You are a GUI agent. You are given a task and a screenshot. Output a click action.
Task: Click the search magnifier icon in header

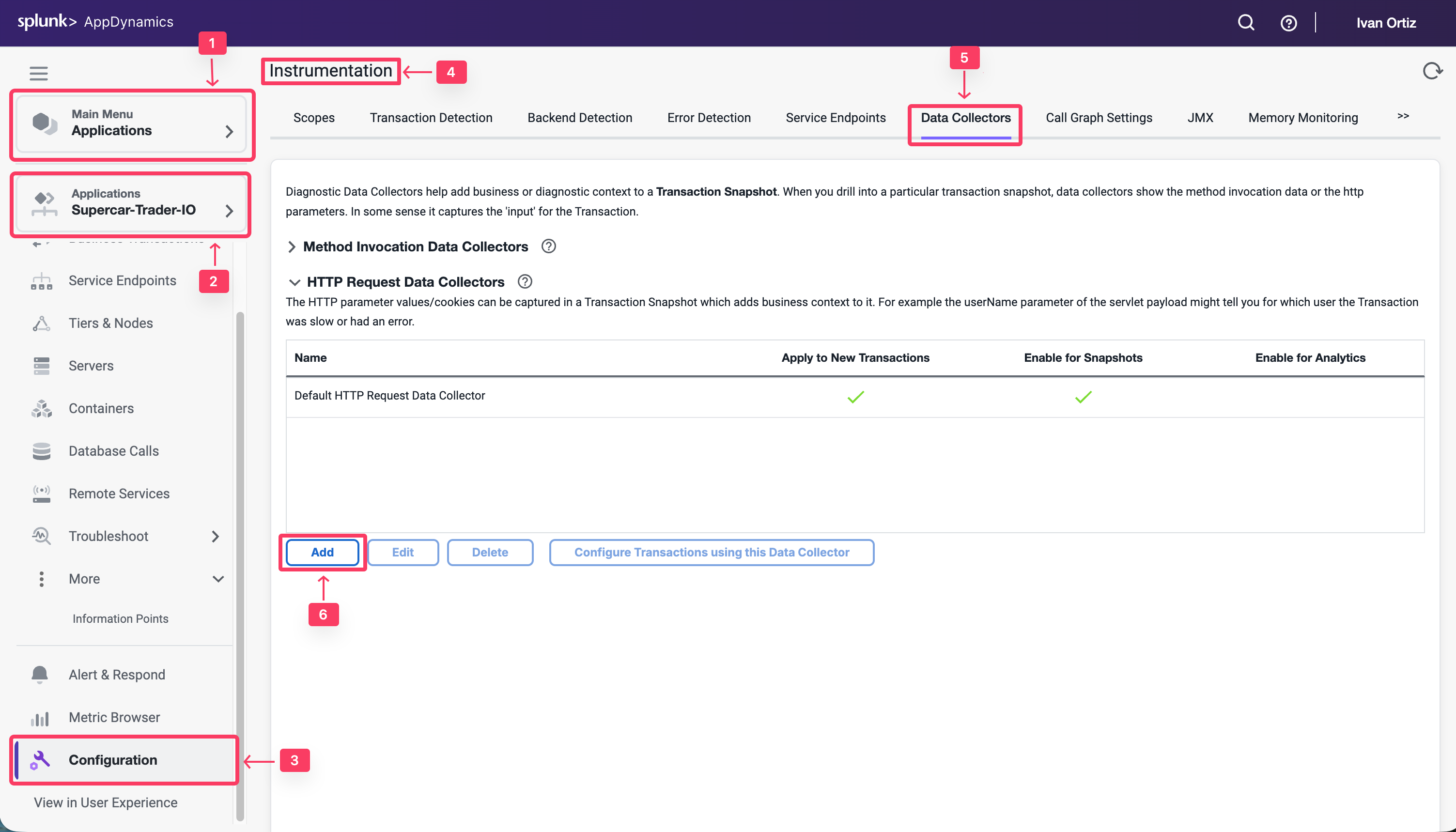click(1246, 23)
